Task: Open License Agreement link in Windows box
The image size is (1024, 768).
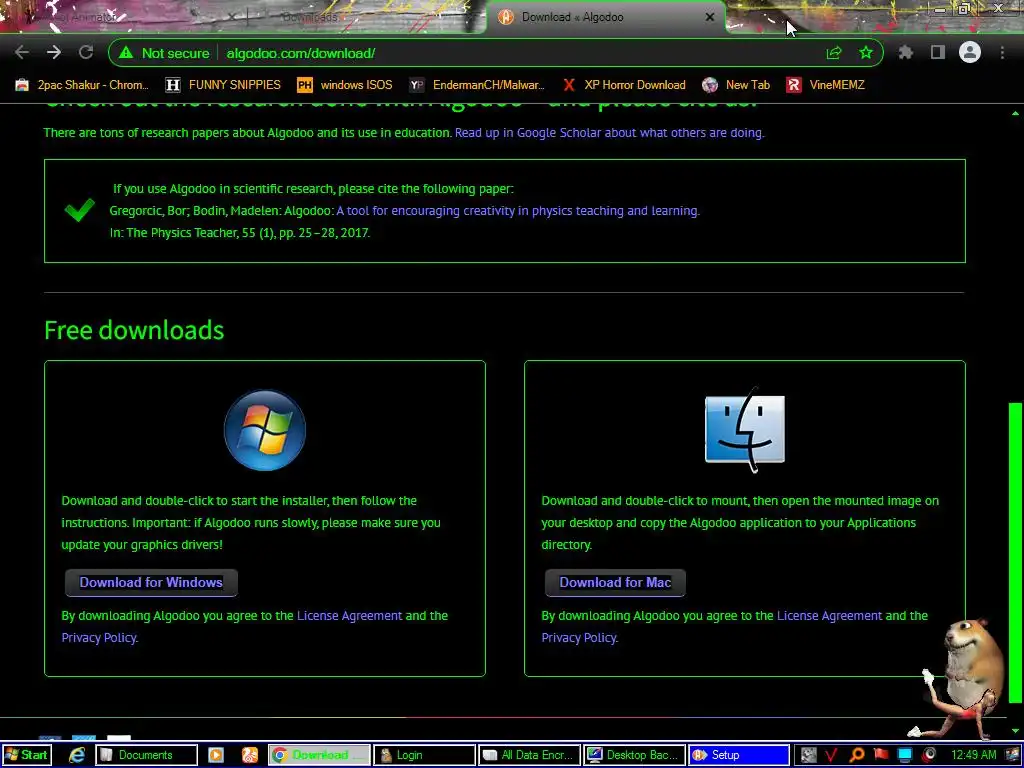Action: click(x=349, y=616)
